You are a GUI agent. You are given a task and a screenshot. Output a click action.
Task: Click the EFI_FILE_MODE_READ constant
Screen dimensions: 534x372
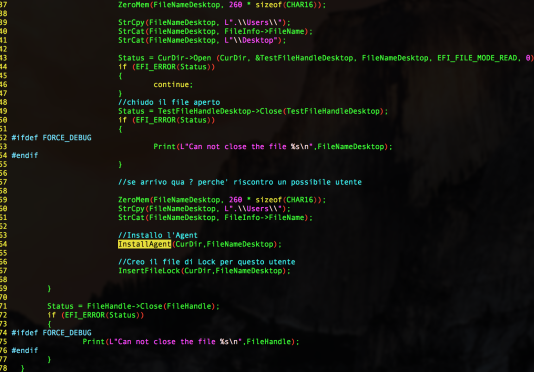click(477, 58)
